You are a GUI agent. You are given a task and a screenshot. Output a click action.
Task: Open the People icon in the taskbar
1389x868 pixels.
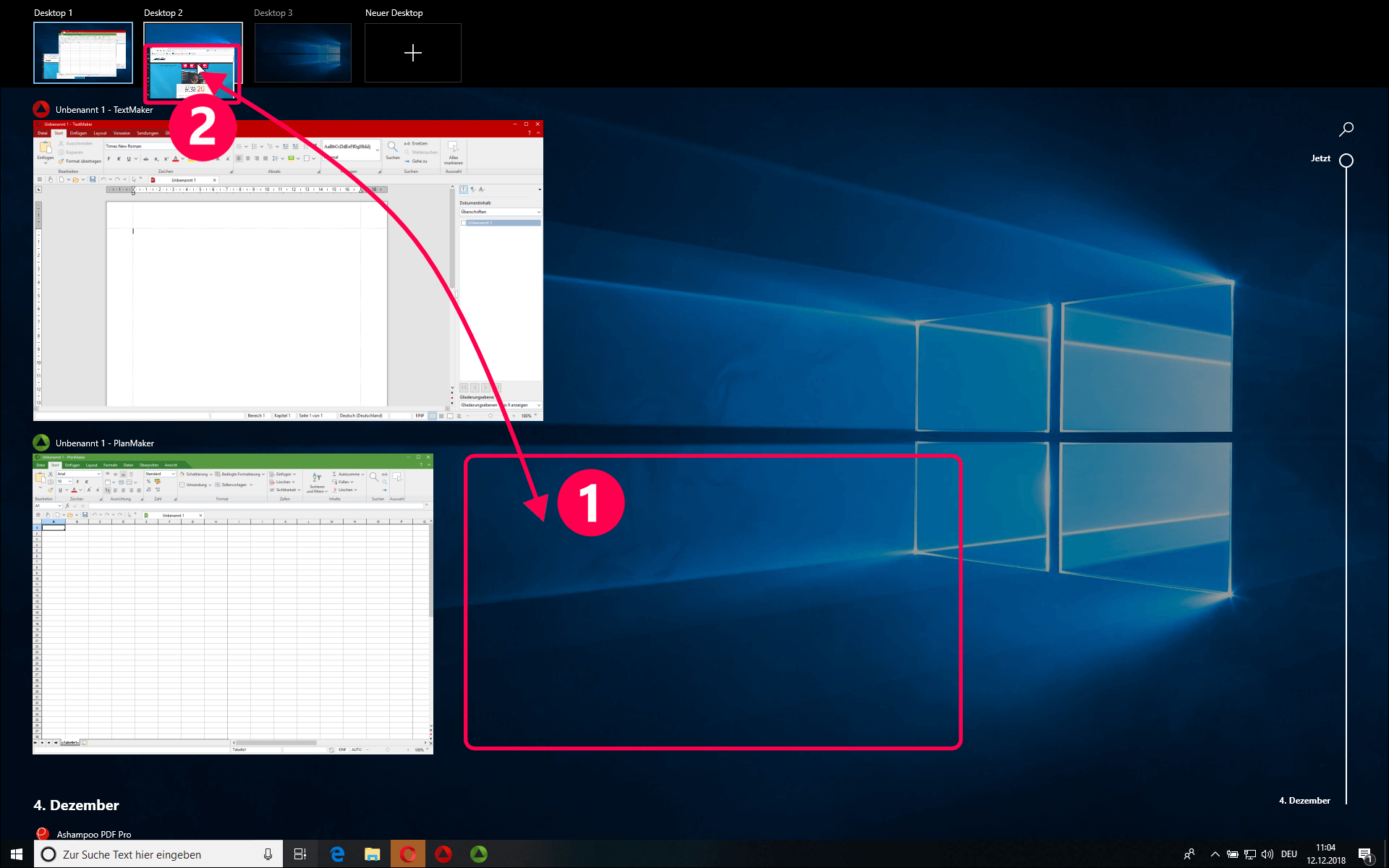tap(1189, 854)
